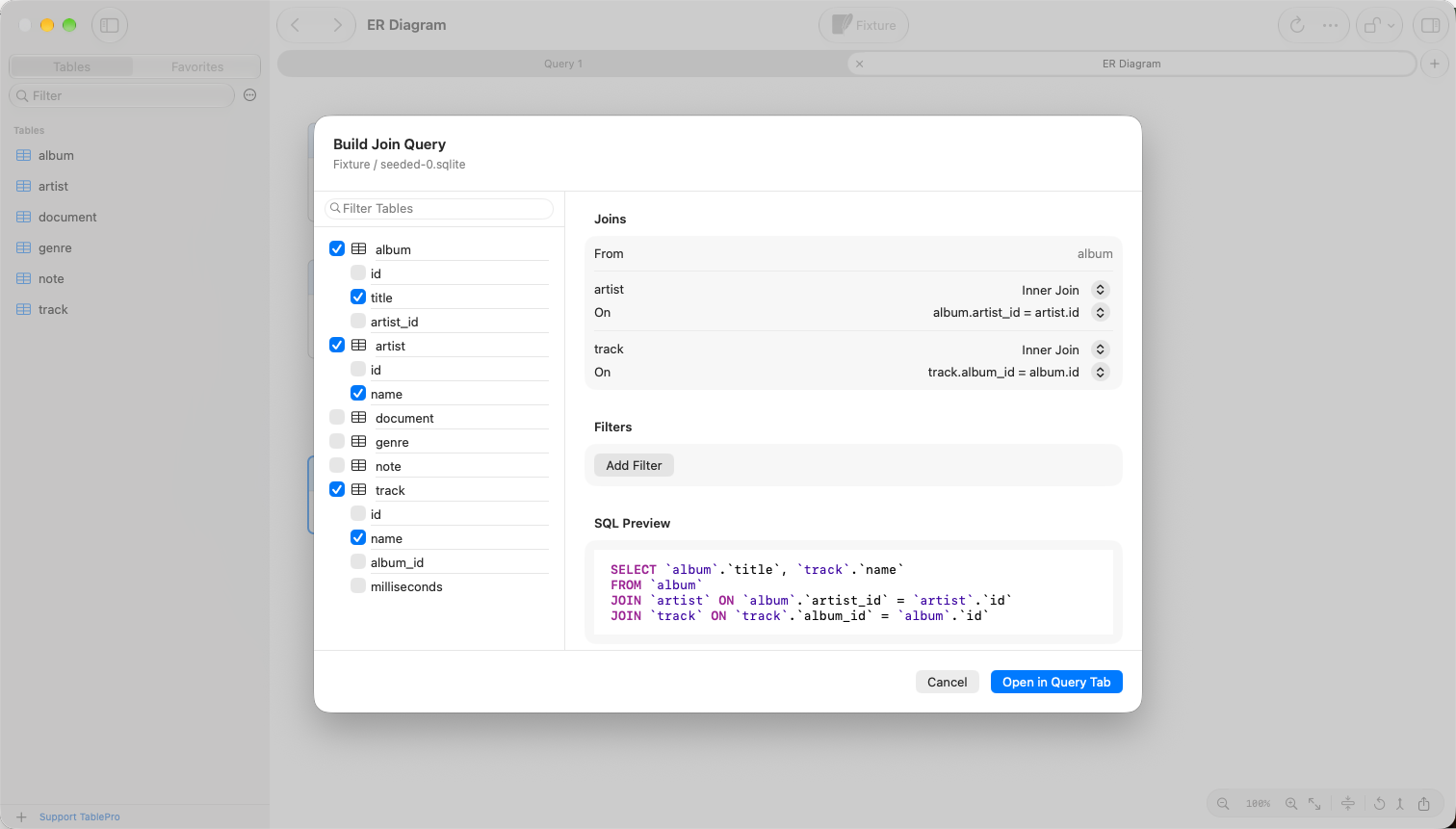Click the merge arrow icon in diagram bar
This screenshot has height=829, width=1456.
(x=1399, y=803)
